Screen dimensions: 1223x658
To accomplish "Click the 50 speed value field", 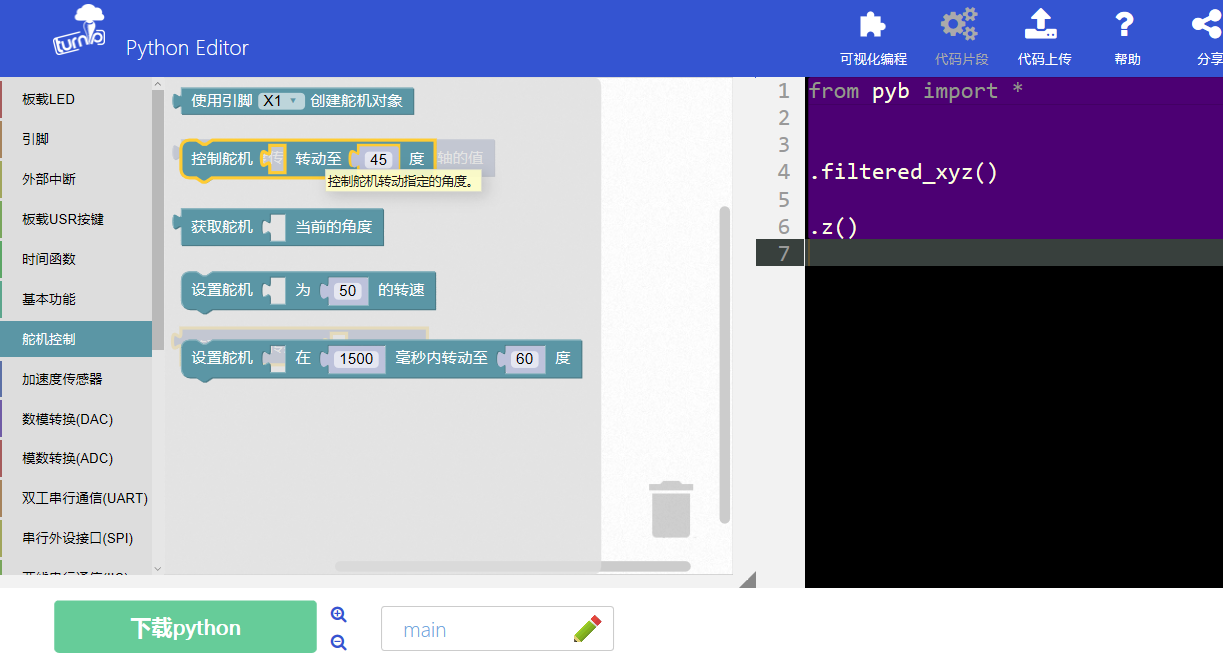I will (348, 291).
